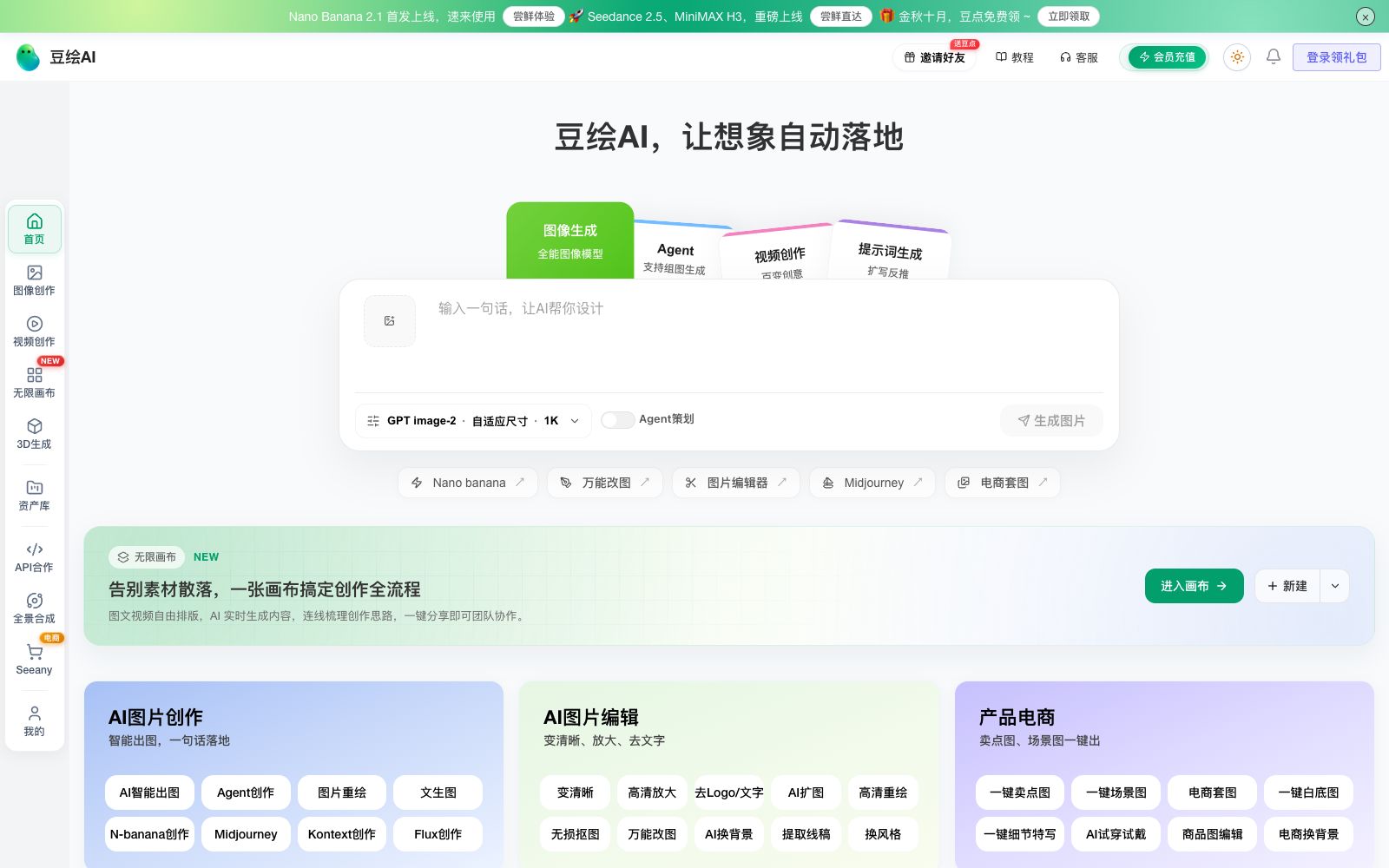Open the GPT image-2 model settings dropdown
Screen dimensions: 1389x868
click(474, 421)
